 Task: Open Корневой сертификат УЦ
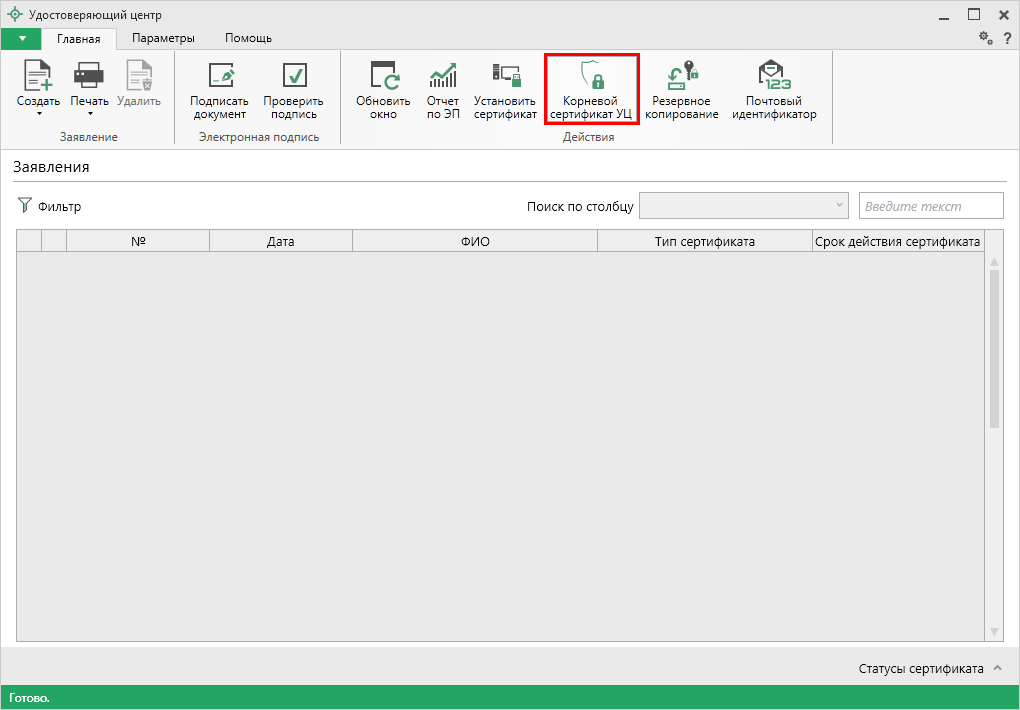(591, 76)
